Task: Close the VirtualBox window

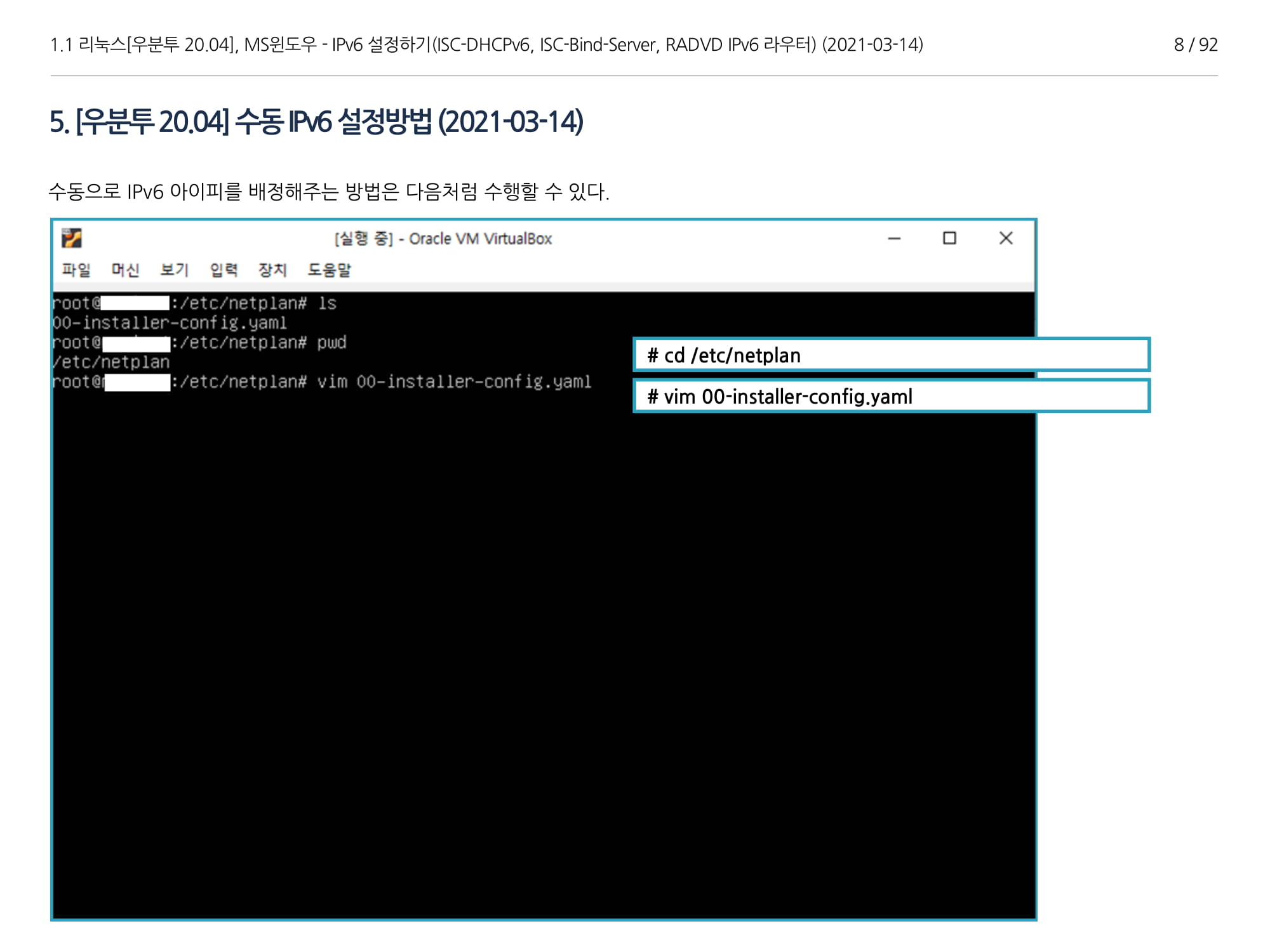Action: pyautogui.click(x=1005, y=239)
